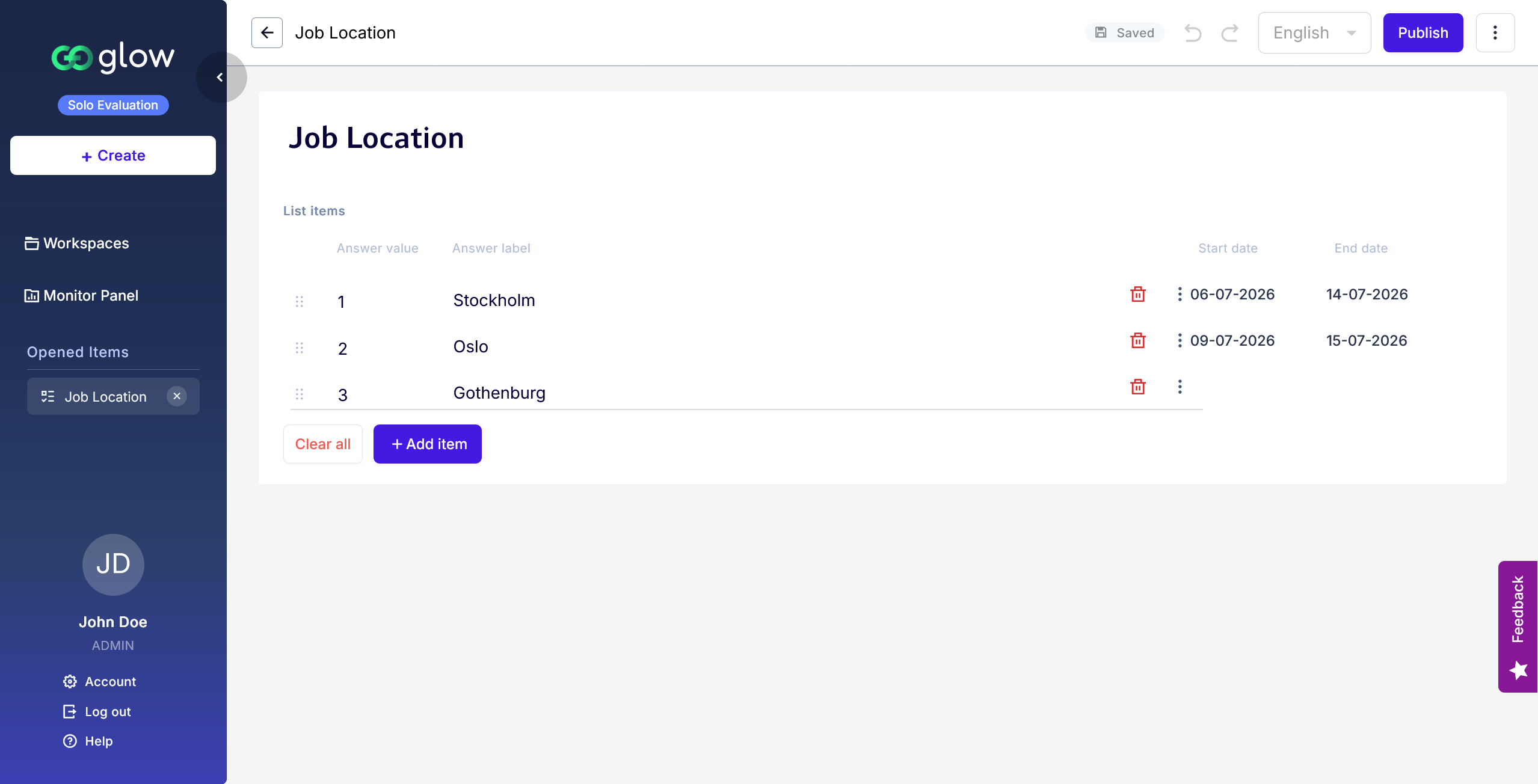Open Monitor Panel from the sidebar
Viewport: 1538px width, 784px height.
click(x=81, y=296)
